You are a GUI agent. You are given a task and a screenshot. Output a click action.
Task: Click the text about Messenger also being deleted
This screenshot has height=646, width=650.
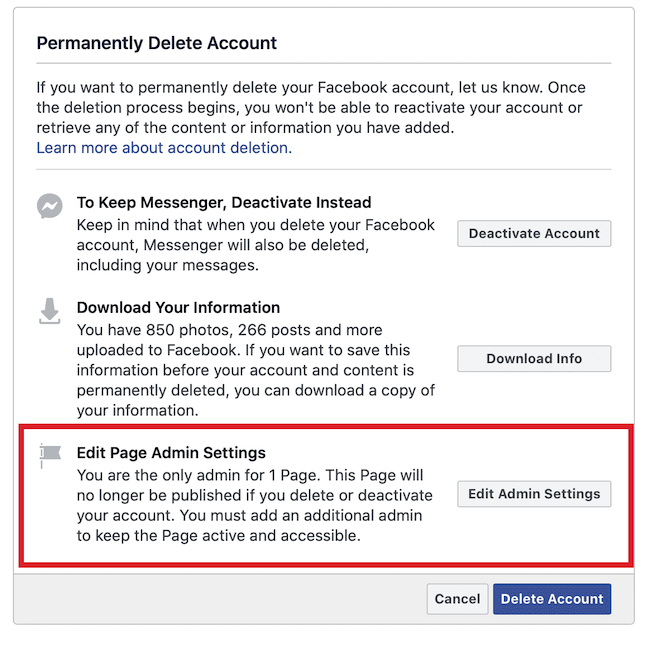256,245
